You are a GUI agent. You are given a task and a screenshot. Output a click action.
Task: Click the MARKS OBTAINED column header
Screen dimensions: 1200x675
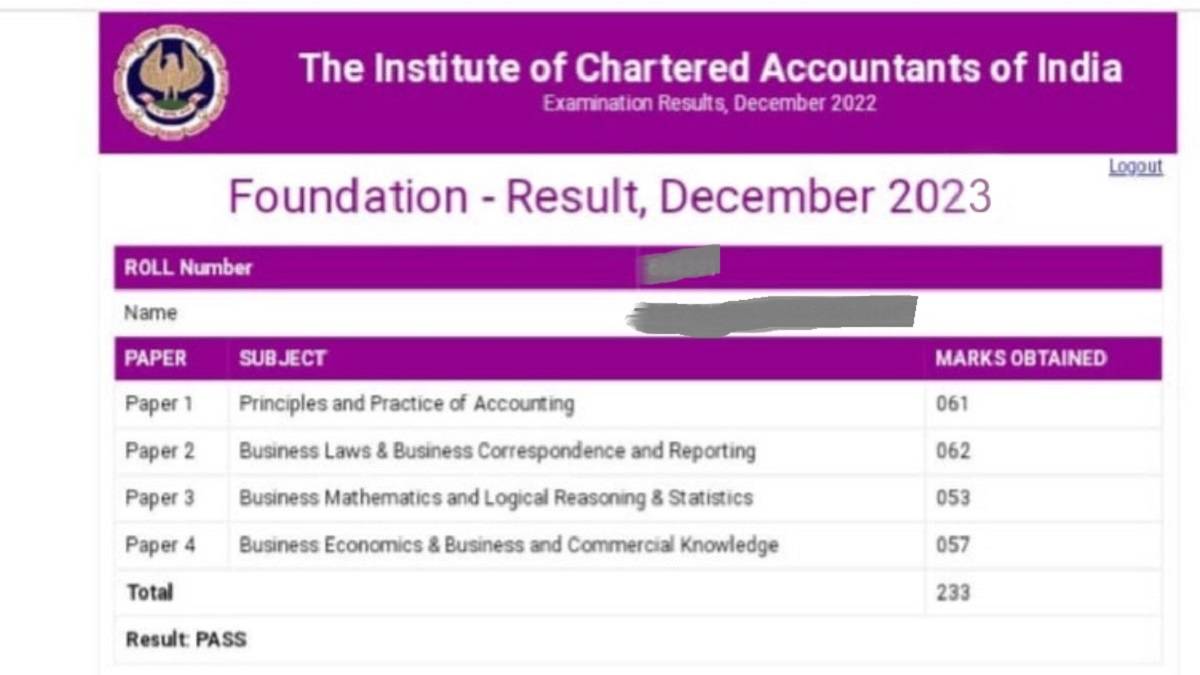coord(1020,358)
